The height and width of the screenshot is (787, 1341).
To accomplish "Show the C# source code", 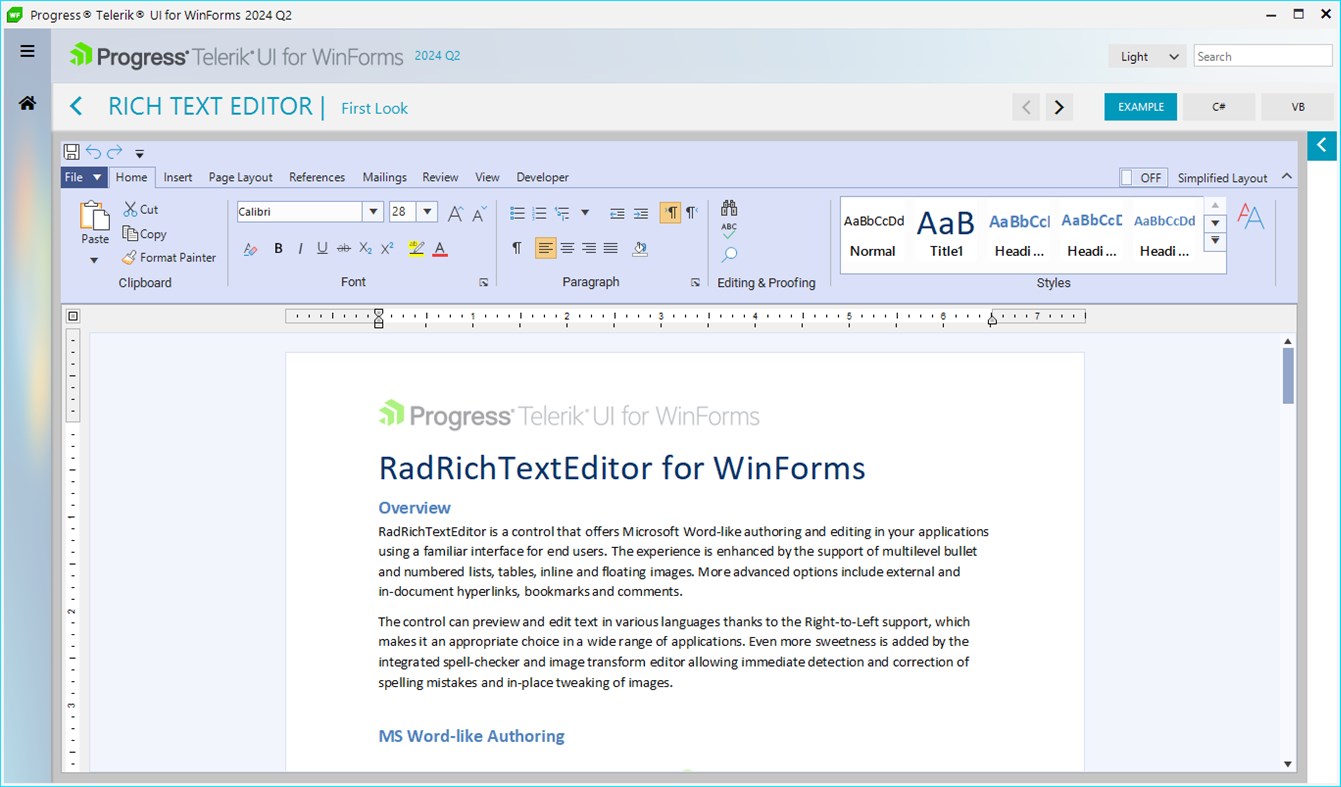I will 1219,107.
